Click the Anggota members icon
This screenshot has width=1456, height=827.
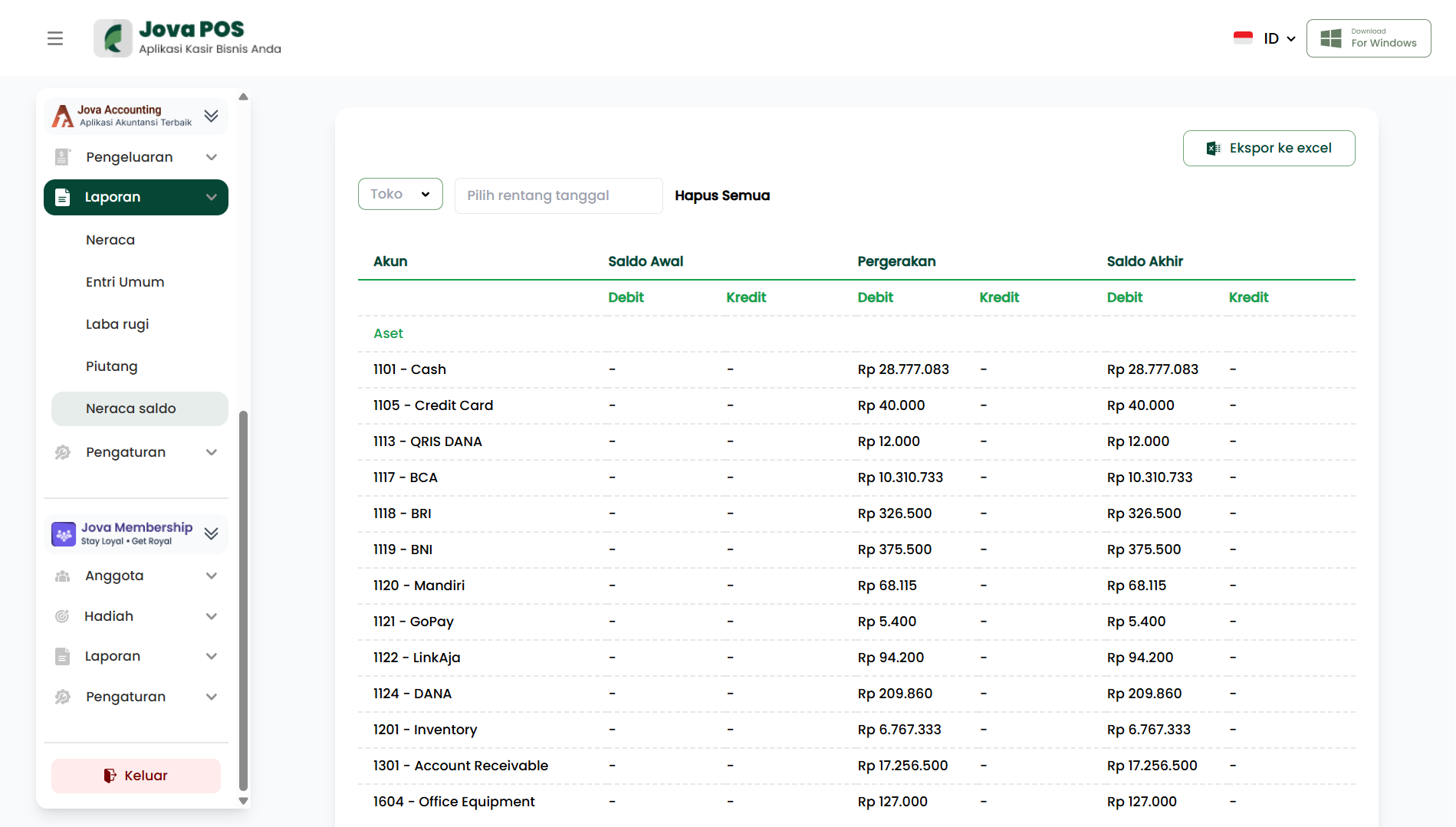(63, 576)
